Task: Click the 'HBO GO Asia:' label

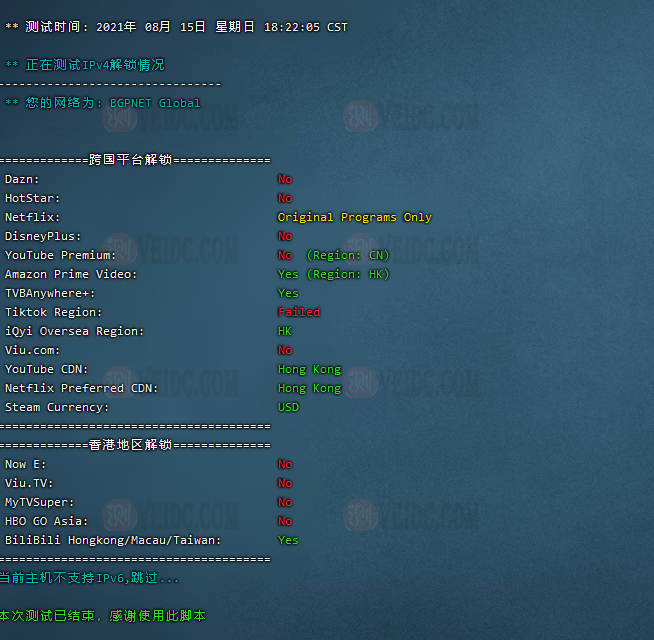Action: [46, 521]
